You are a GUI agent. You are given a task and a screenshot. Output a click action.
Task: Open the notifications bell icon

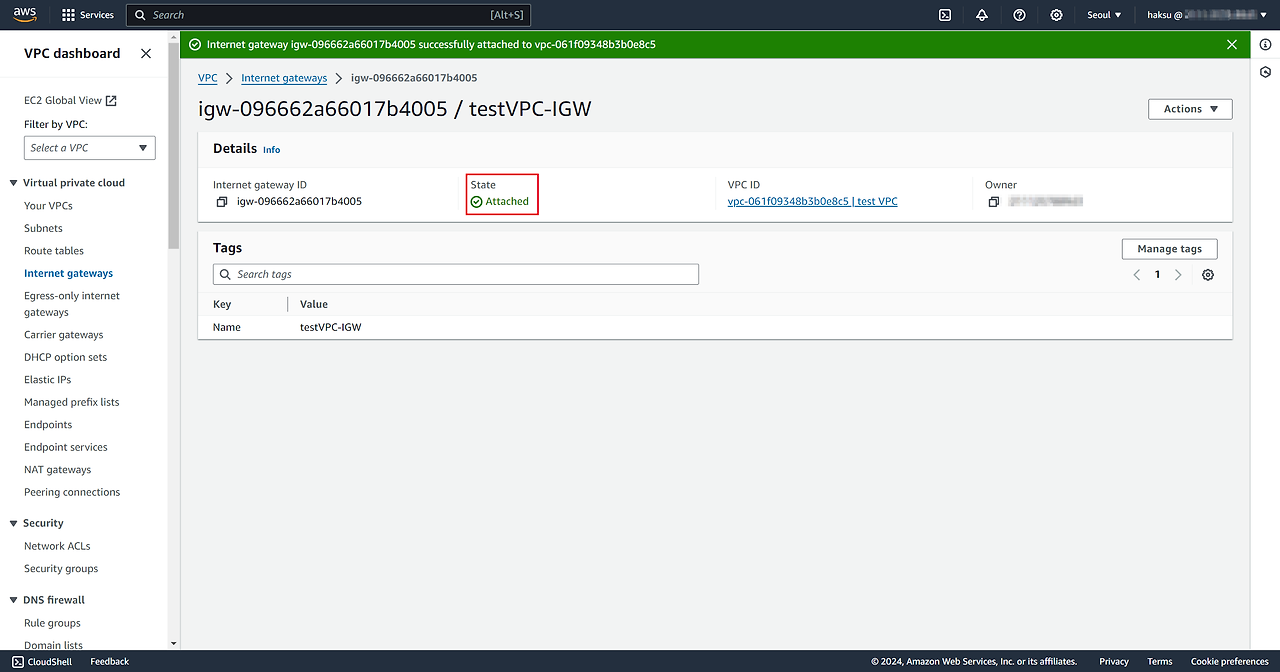click(x=982, y=15)
